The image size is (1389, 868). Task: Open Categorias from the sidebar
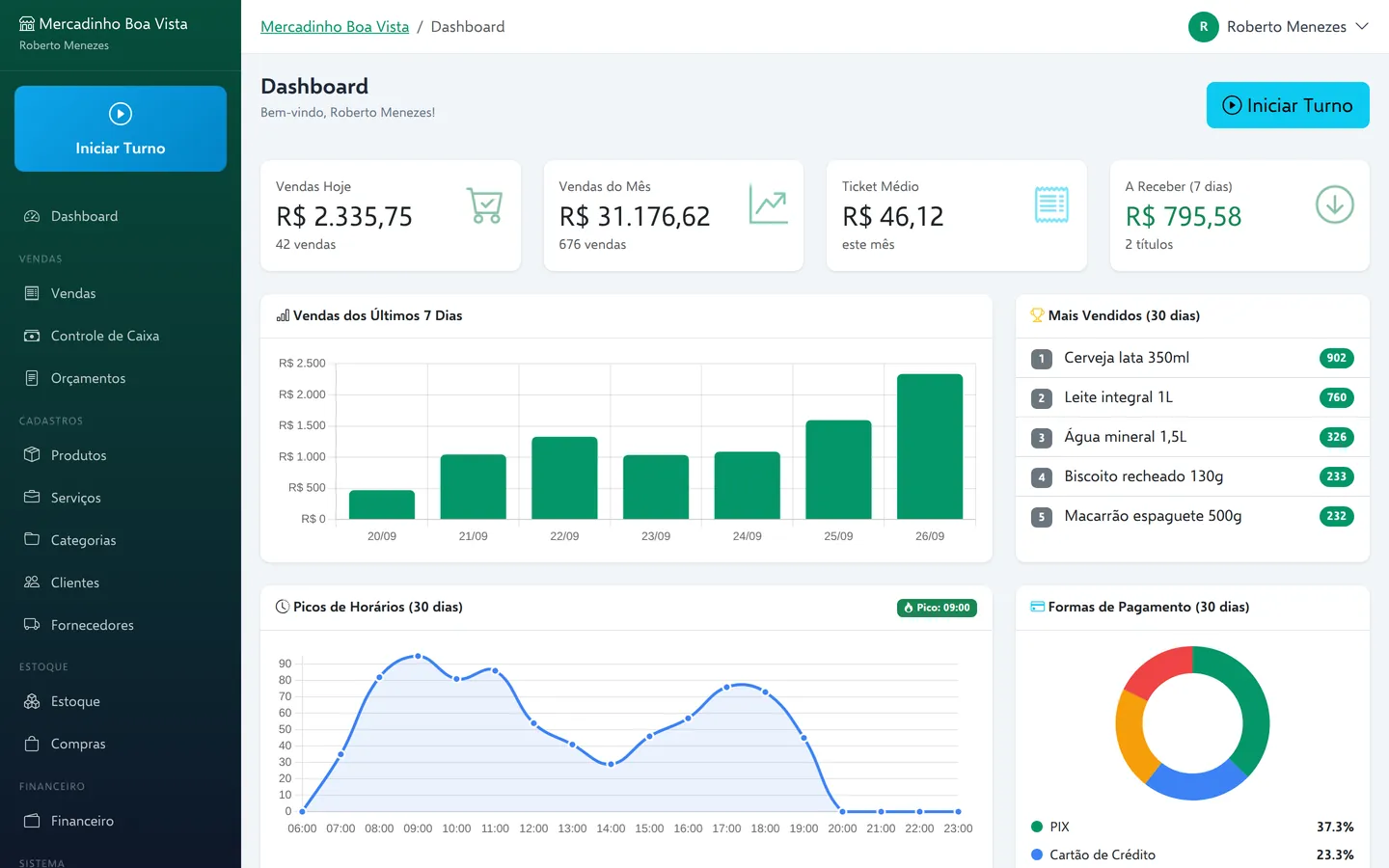click(121, 540)
